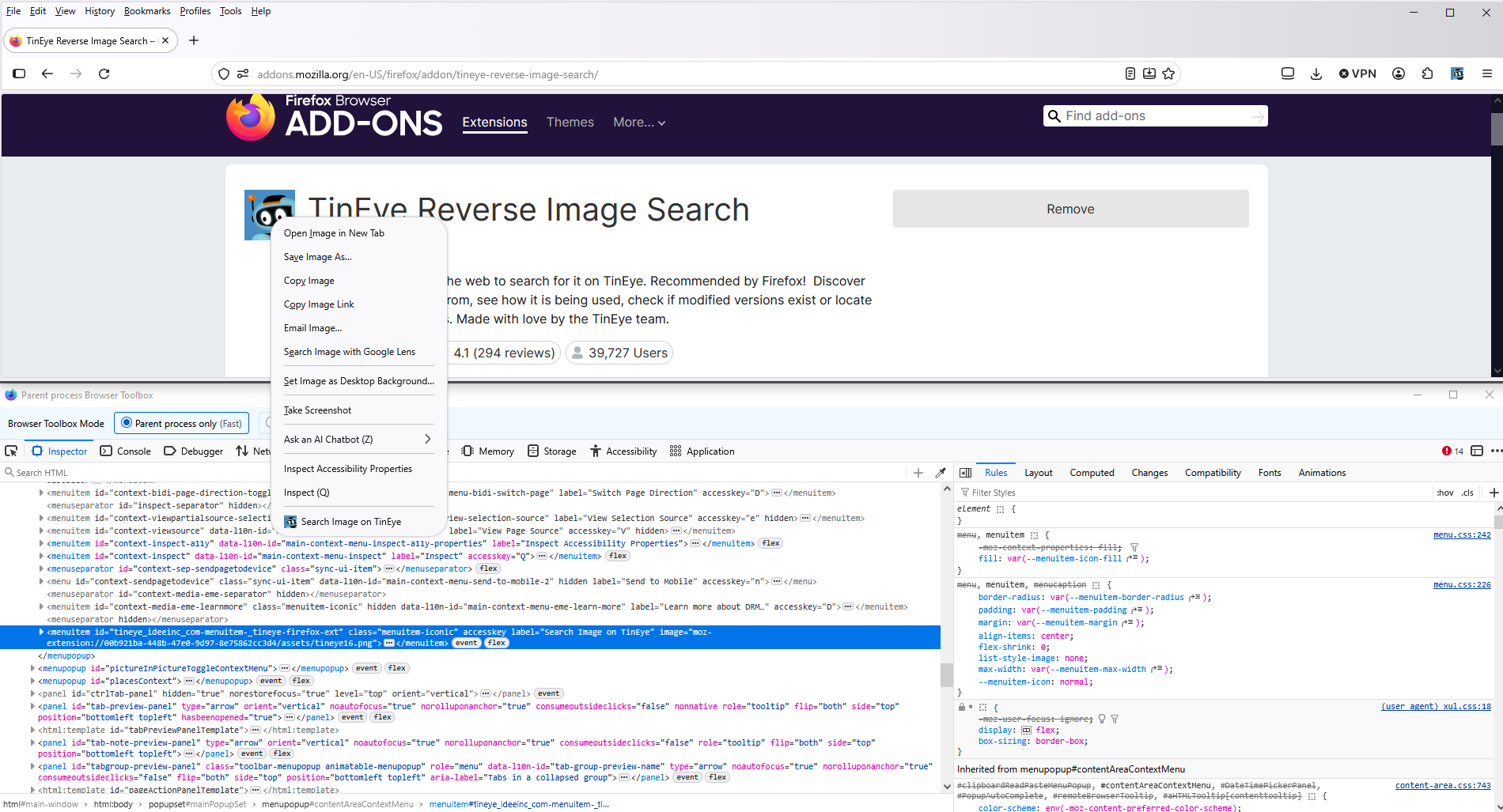Activate the element picker in toolbox
The width and height of the screenshot is (1503, 812).
(x=11, y=451)
